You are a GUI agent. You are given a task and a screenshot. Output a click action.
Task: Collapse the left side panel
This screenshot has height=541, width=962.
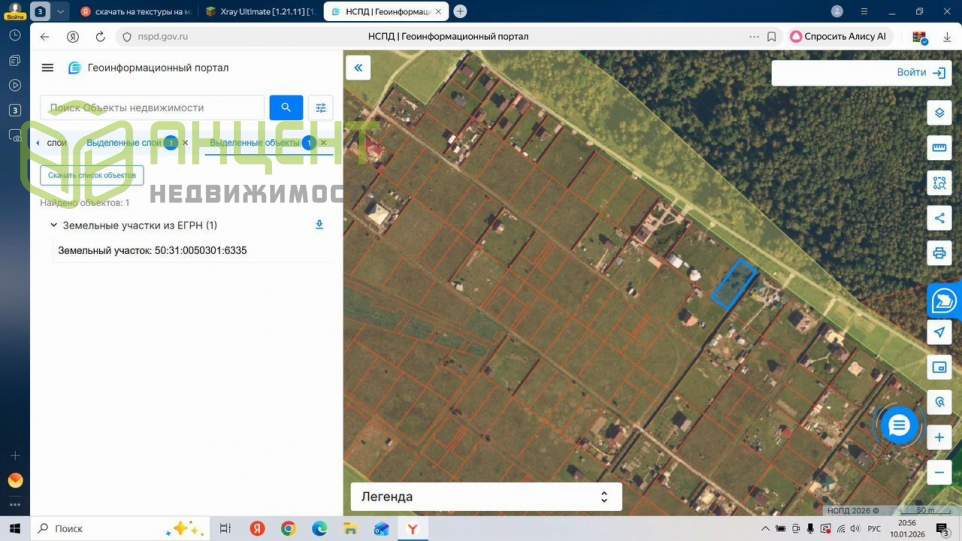[358, 68]
